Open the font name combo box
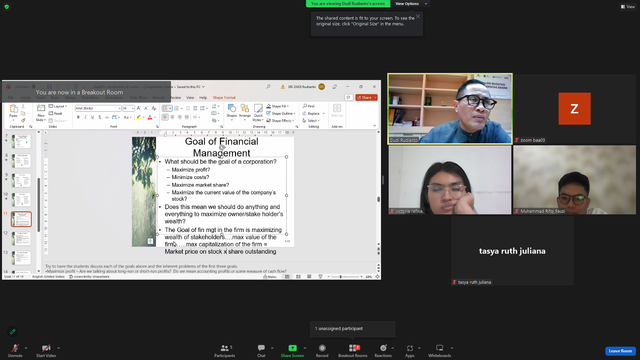 pyautogui.click(x=98, y=108)
